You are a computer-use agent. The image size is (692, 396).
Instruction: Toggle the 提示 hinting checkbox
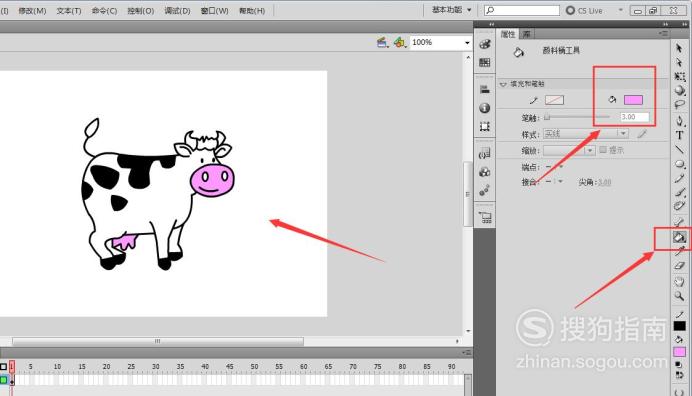[x=603, y=150]
